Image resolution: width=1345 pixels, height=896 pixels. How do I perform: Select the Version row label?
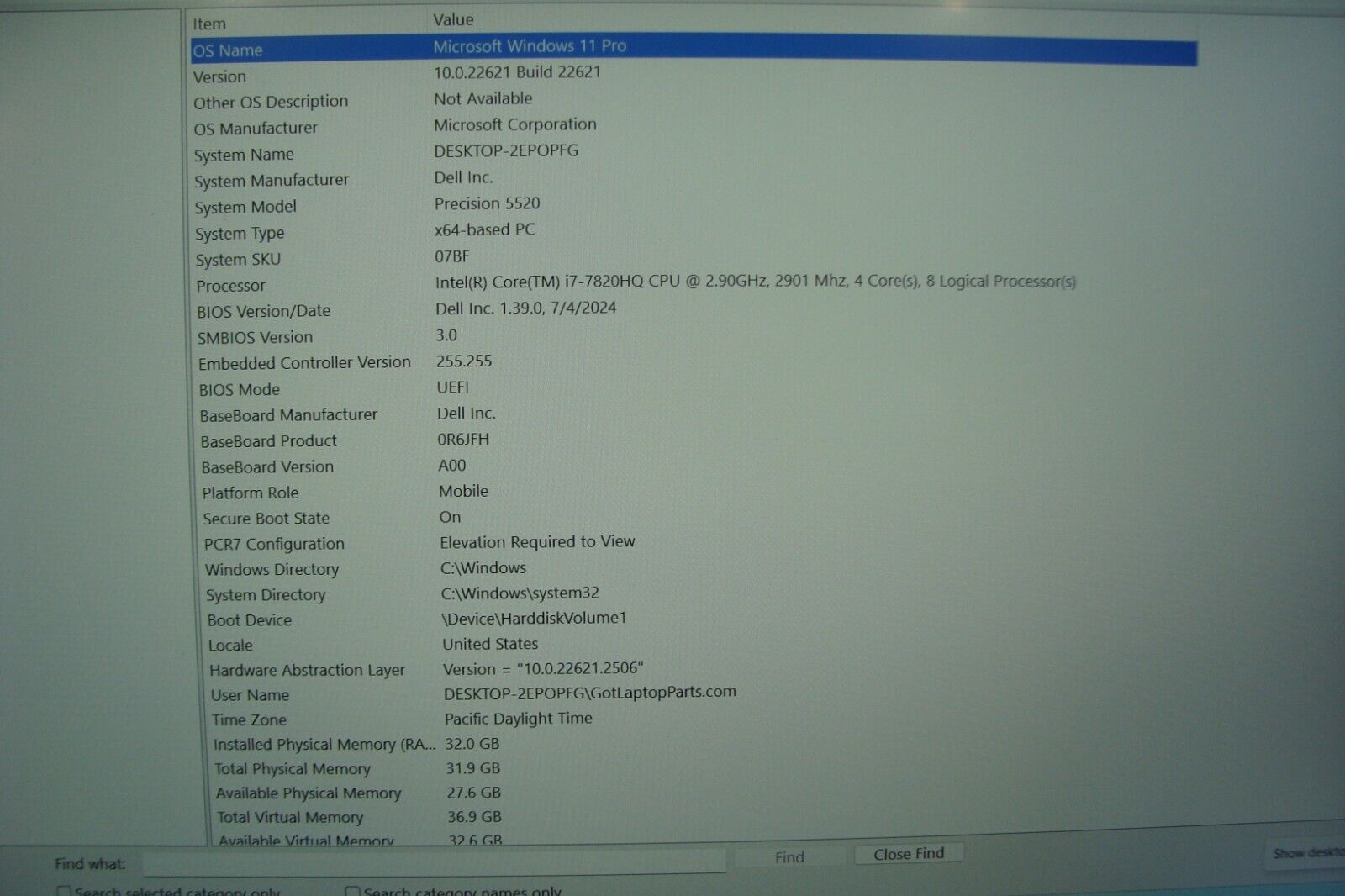pyautogui.click(x=220, y=76)
